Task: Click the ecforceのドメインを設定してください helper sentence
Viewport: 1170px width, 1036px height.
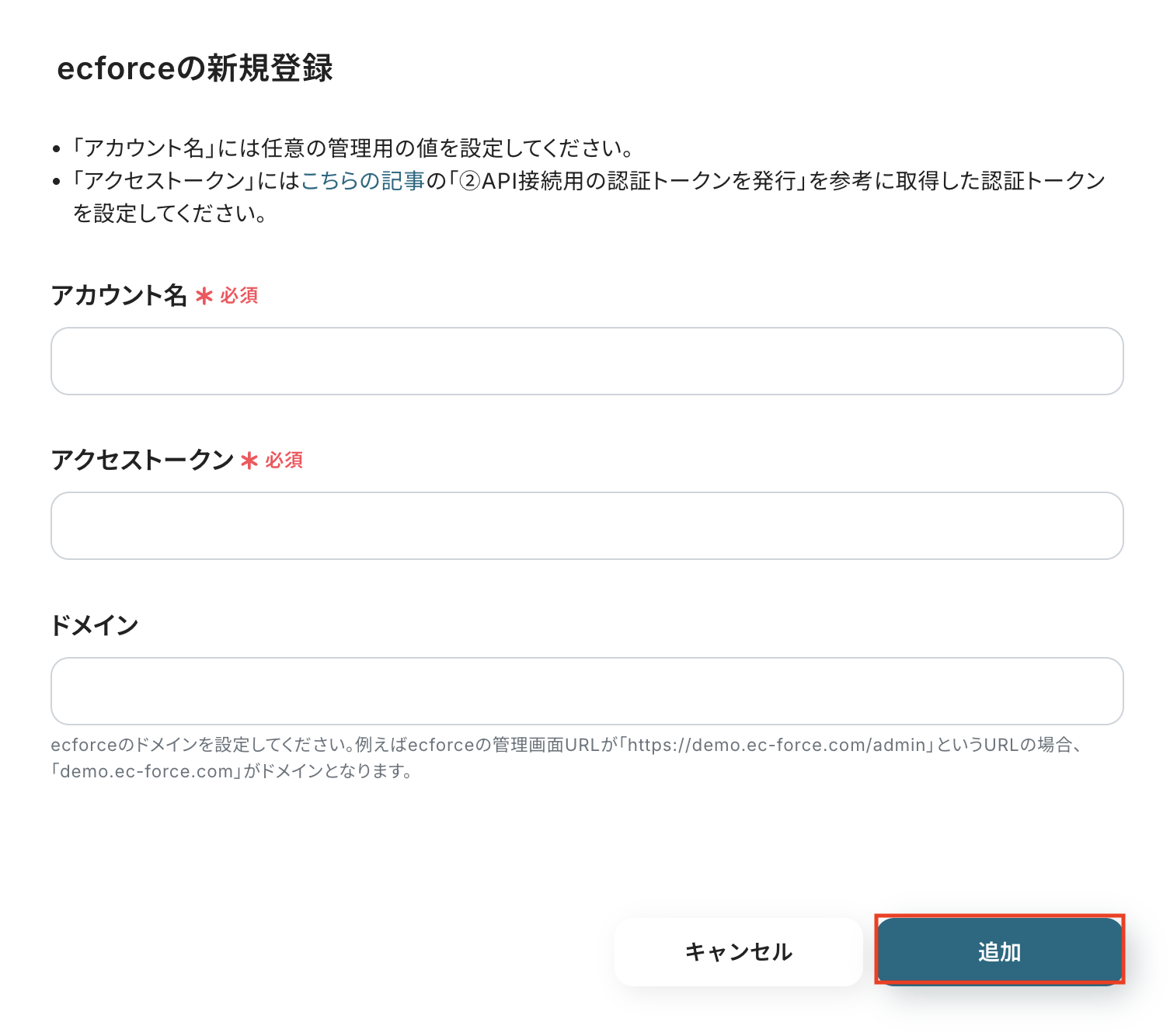Action: coord(202,745)
